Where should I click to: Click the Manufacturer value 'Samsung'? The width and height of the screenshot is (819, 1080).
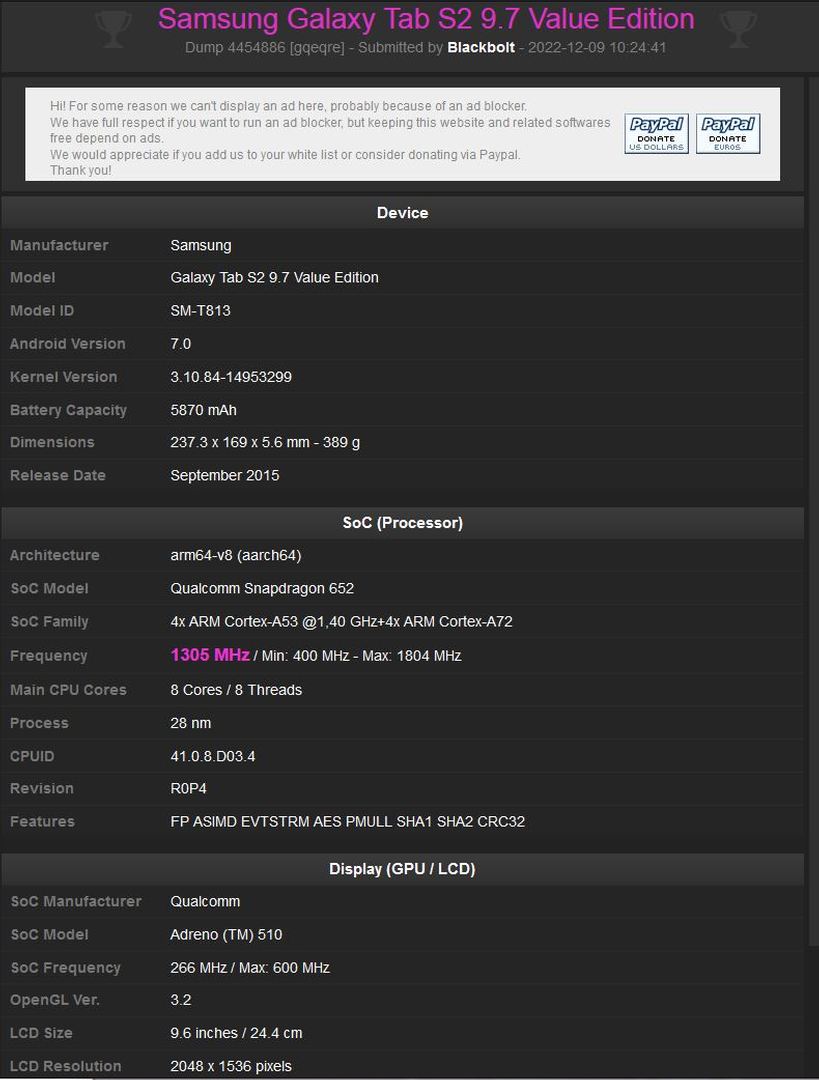(201, 245)
